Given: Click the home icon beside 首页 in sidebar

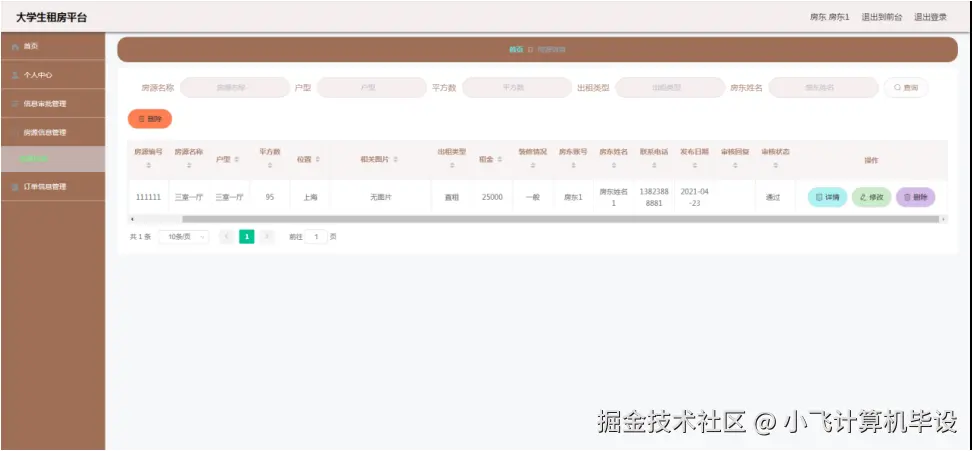Looking at the screenshot, I should point(16,47).
